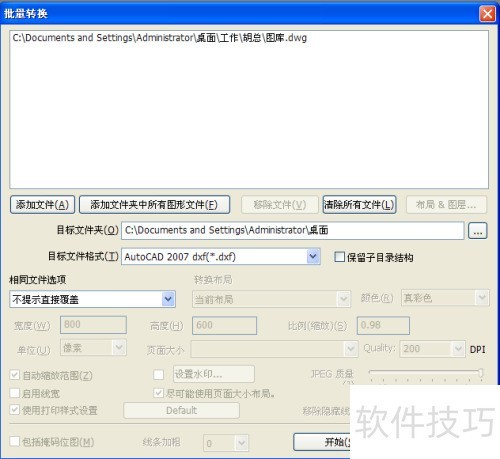Click the 添加文件(A) button
The height and width of the screenshot is (459, 500).
(x=42, y=205)
